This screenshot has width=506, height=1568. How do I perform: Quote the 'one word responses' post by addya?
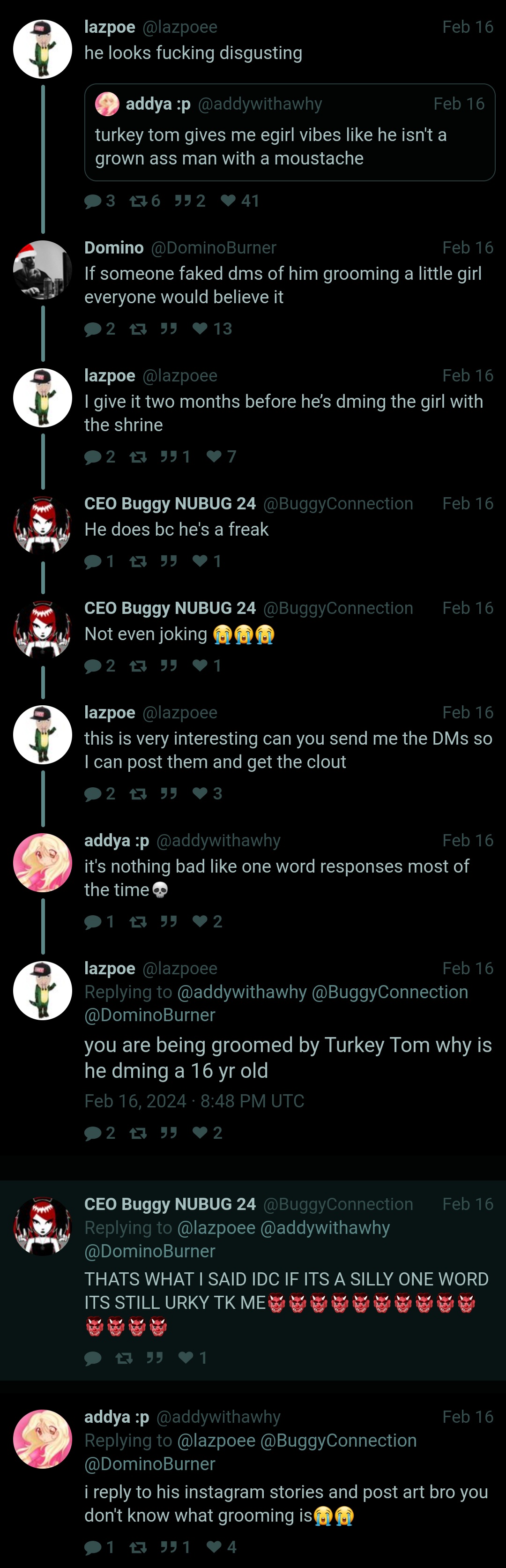click(x=169, y=922)
